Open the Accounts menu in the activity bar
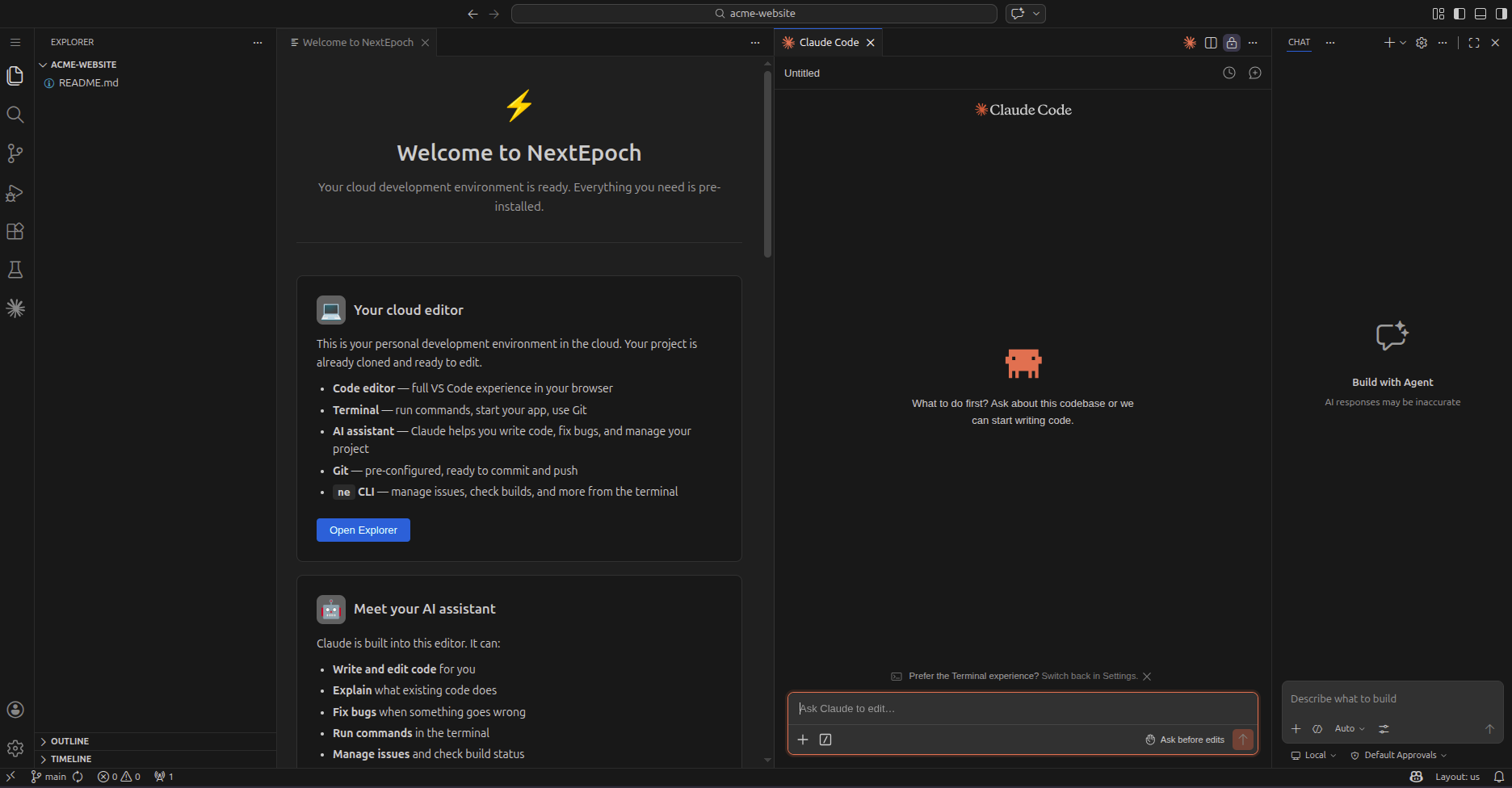Screen dimensions: 1512x788 (x=15, y=710)
